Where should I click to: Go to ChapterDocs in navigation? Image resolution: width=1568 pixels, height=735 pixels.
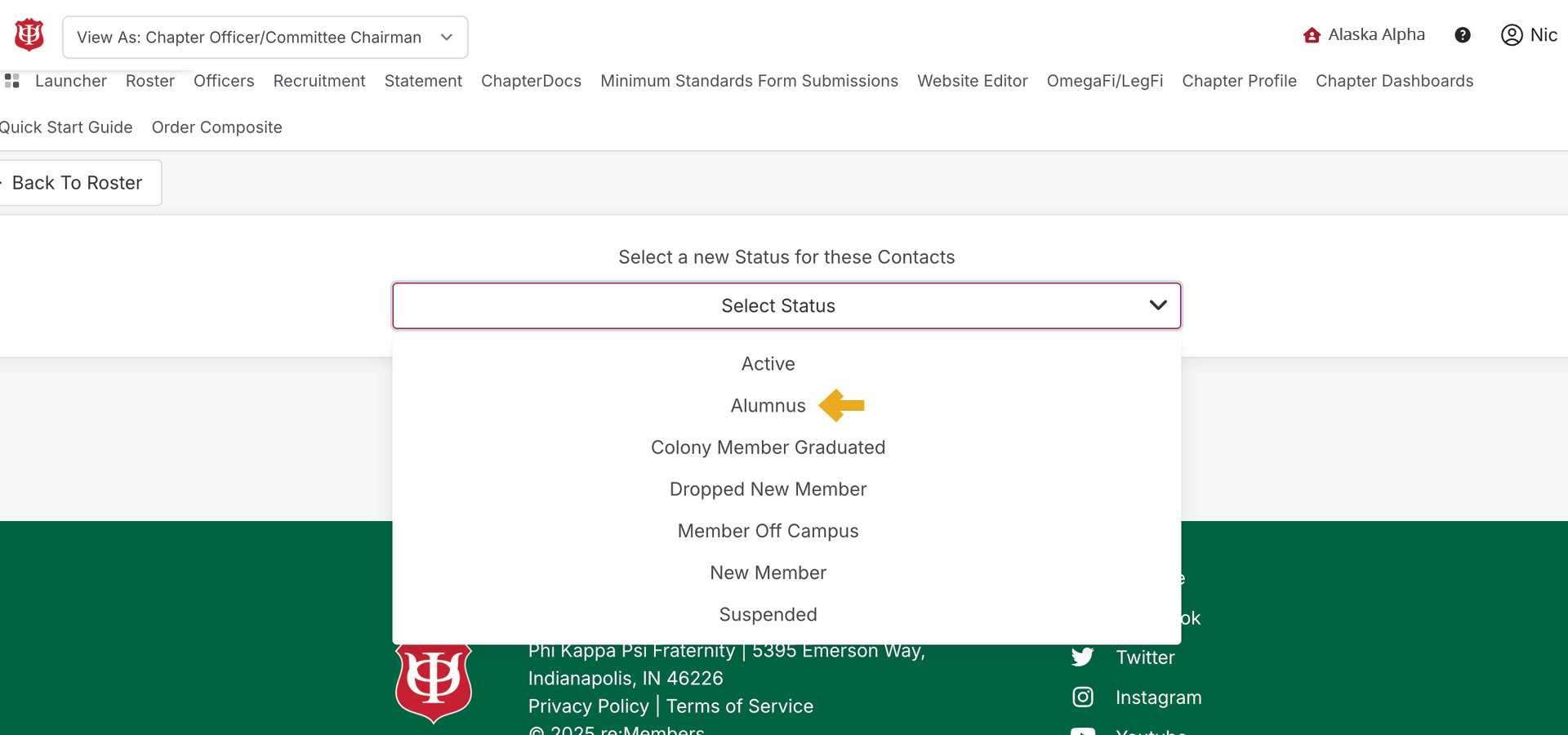coord(531,81)
